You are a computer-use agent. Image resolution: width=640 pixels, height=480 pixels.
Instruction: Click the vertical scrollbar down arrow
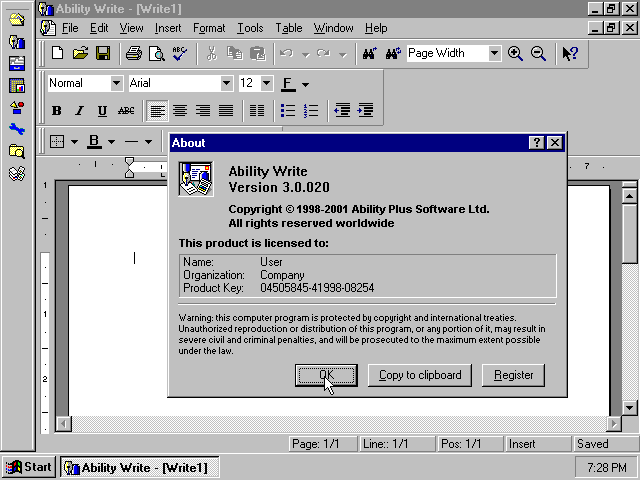tap(629, 407)
